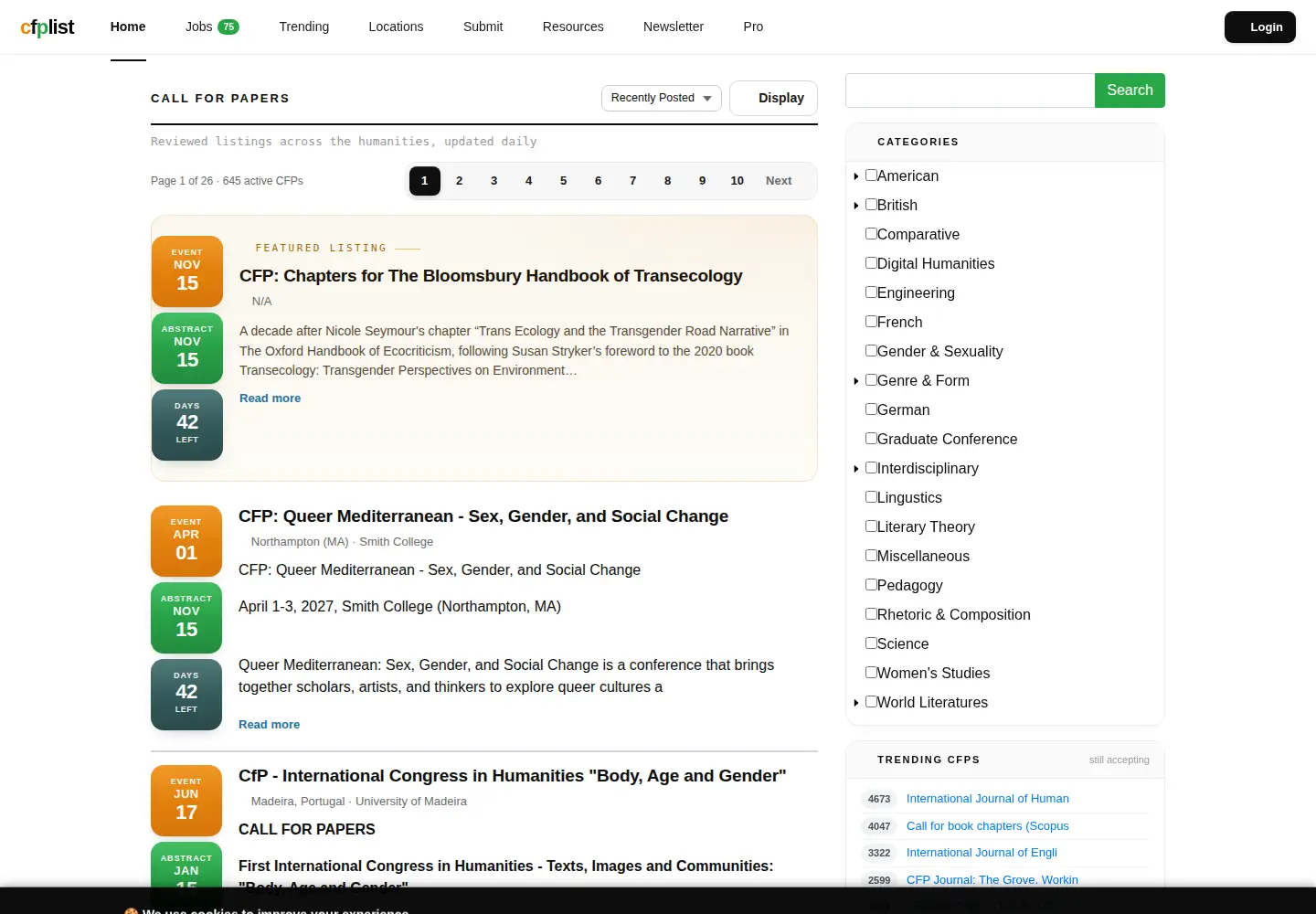Click the Jun 17 event date badge
Image resolution: width=1316 pixels, height=914 pixels.
186,801
